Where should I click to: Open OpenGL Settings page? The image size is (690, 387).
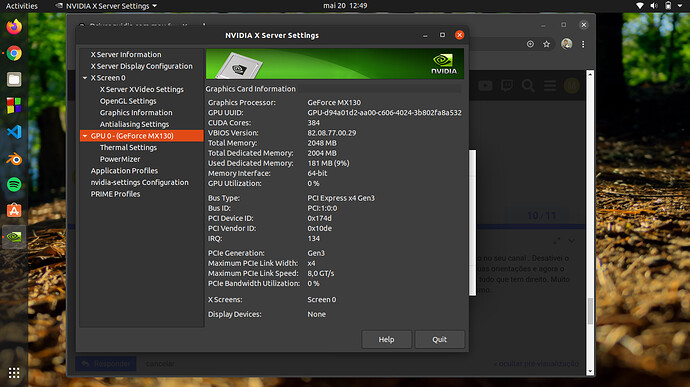128,101
